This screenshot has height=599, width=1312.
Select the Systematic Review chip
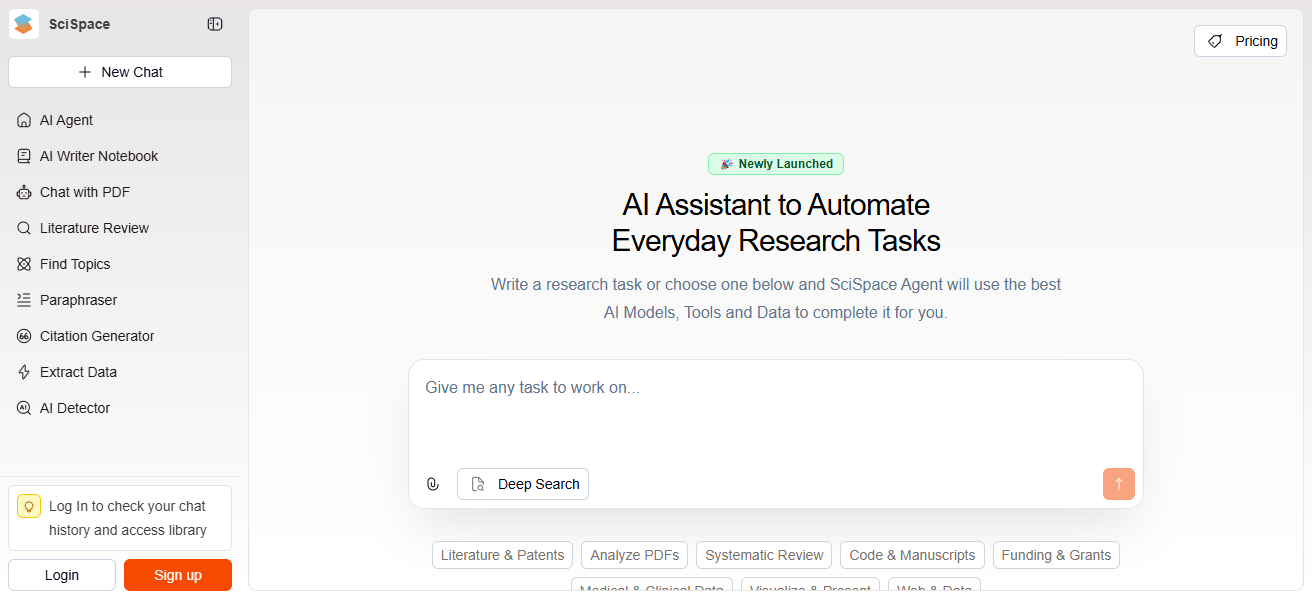pos(764,555)
